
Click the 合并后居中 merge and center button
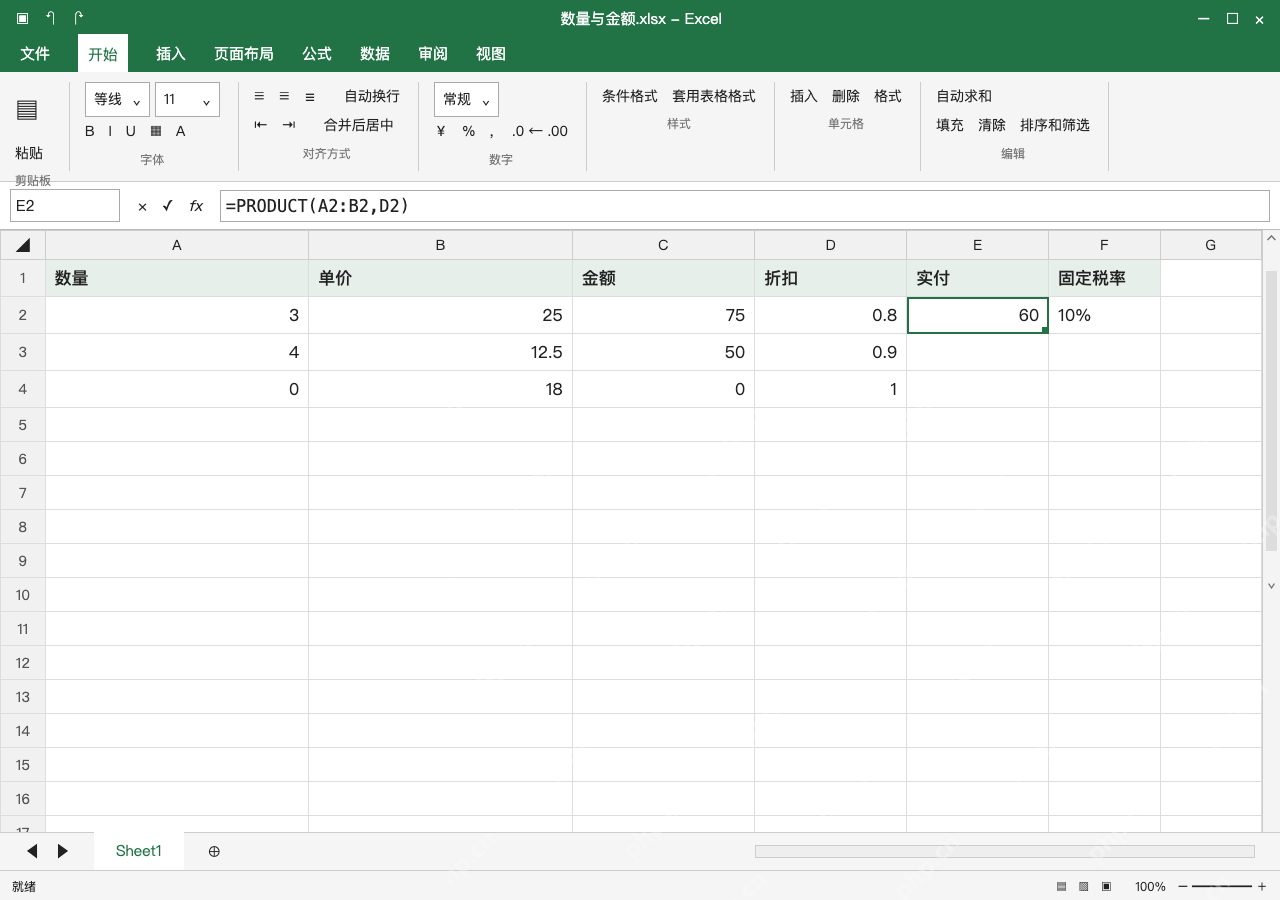tap(359, 125)
